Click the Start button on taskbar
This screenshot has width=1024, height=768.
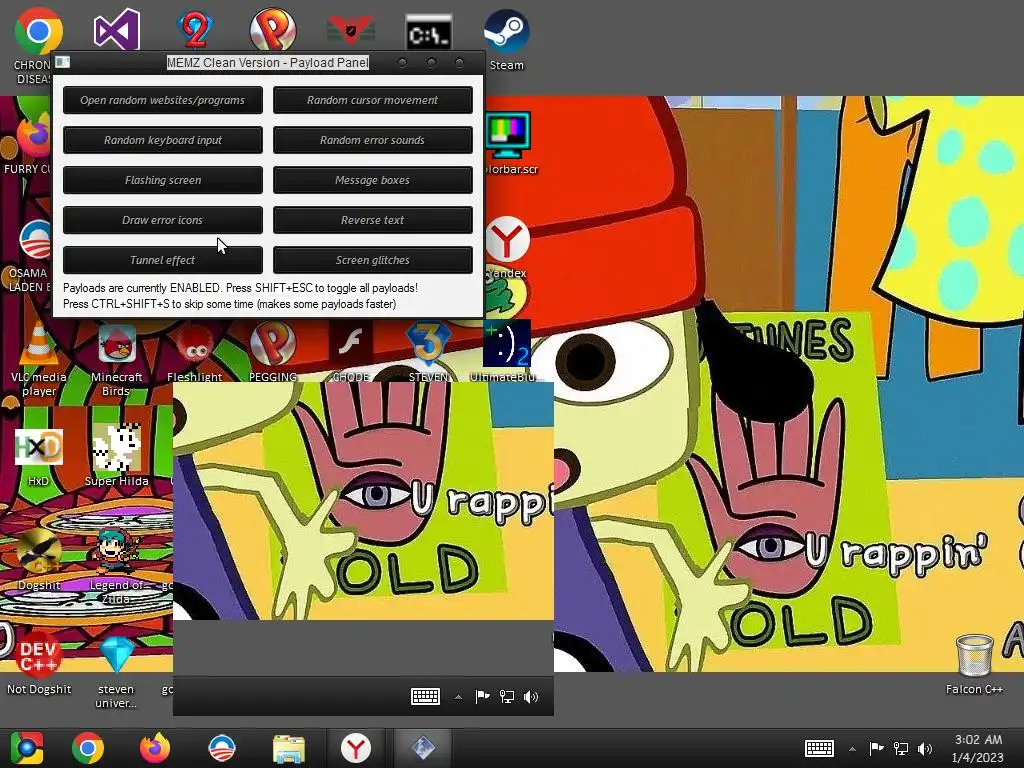[x=26, y=748]
